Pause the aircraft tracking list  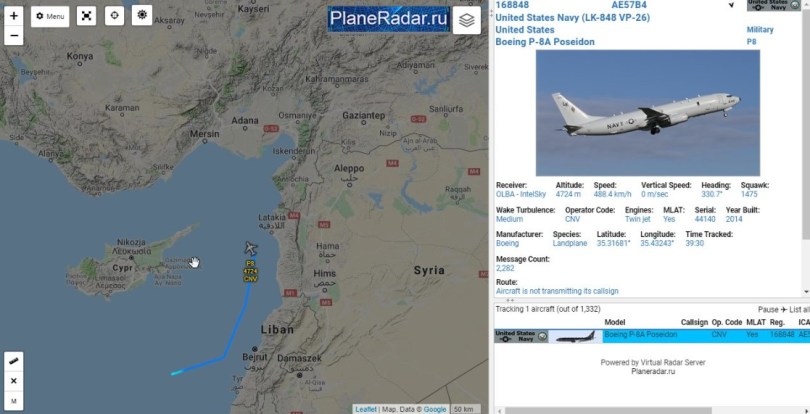tap(768, 309)
